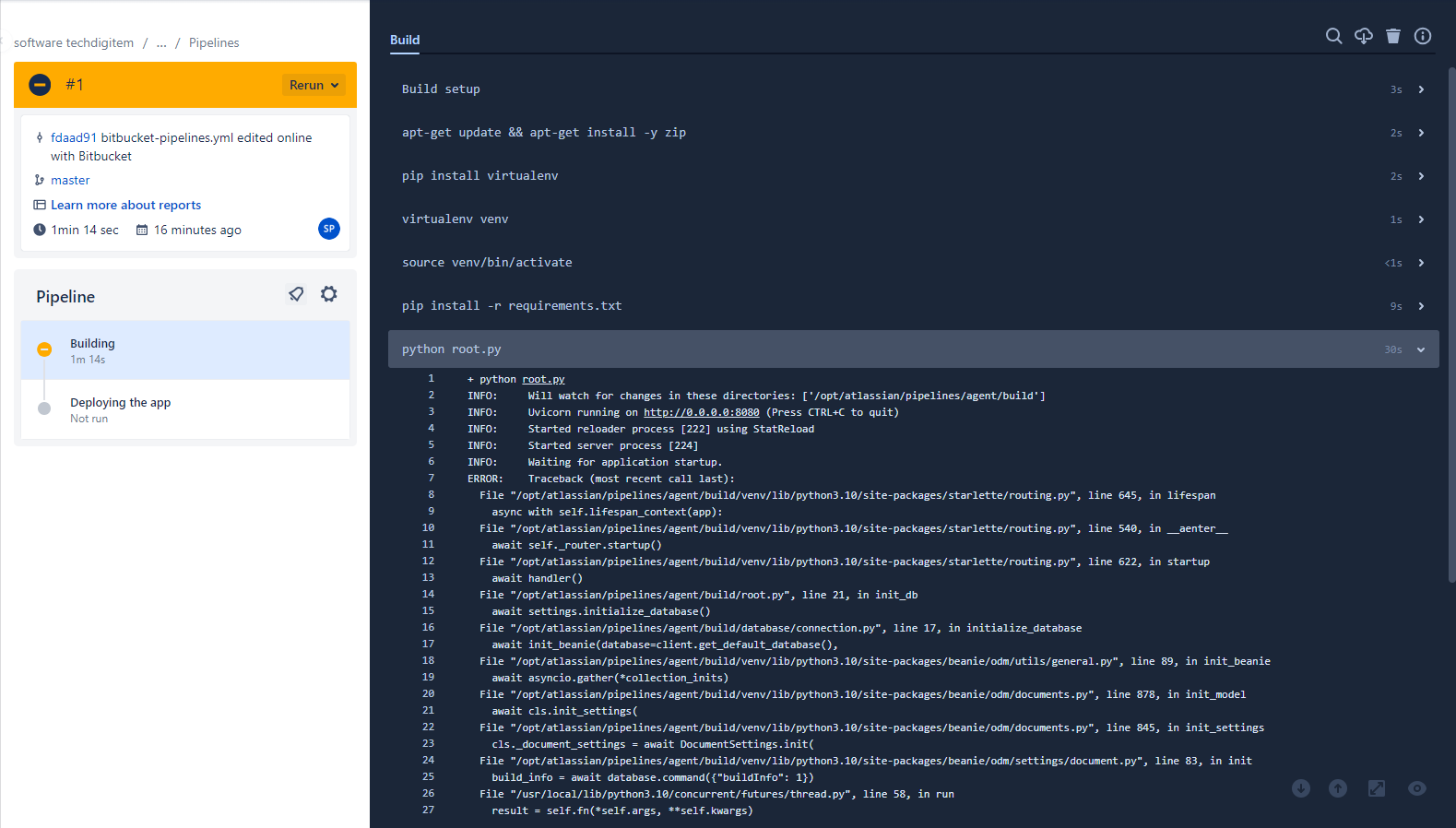The height and width of the screenshot is (828, 1456).
Task: Click the '1min 14 sec' duration text
Action: pyautogui.click(x=85, y=230)
